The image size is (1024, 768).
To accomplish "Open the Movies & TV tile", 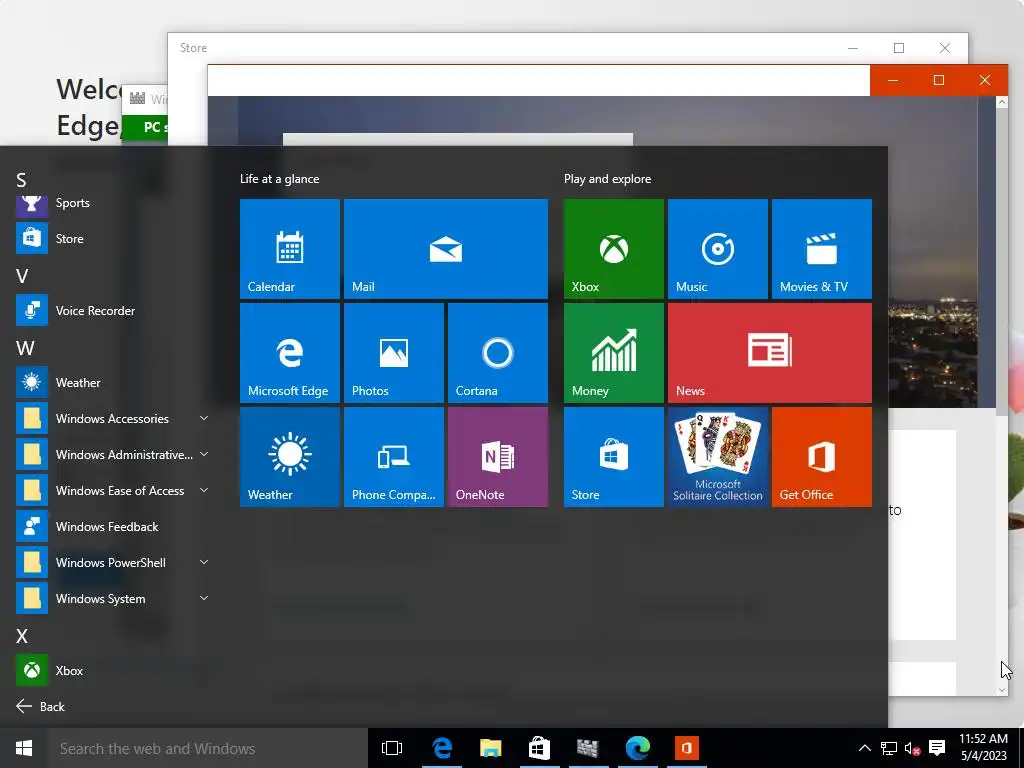I will click(822, 249).
